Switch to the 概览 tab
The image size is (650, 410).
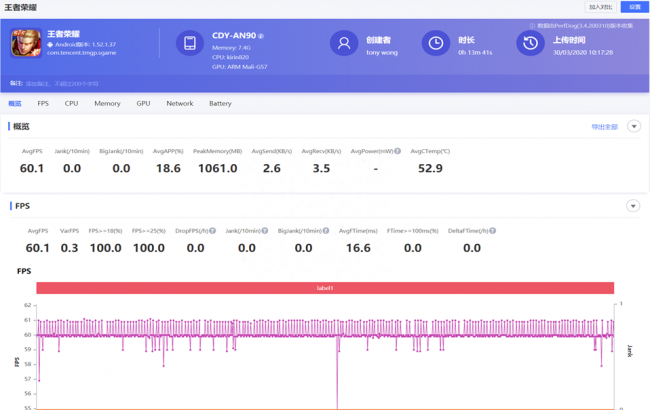[x=15, y=104]
